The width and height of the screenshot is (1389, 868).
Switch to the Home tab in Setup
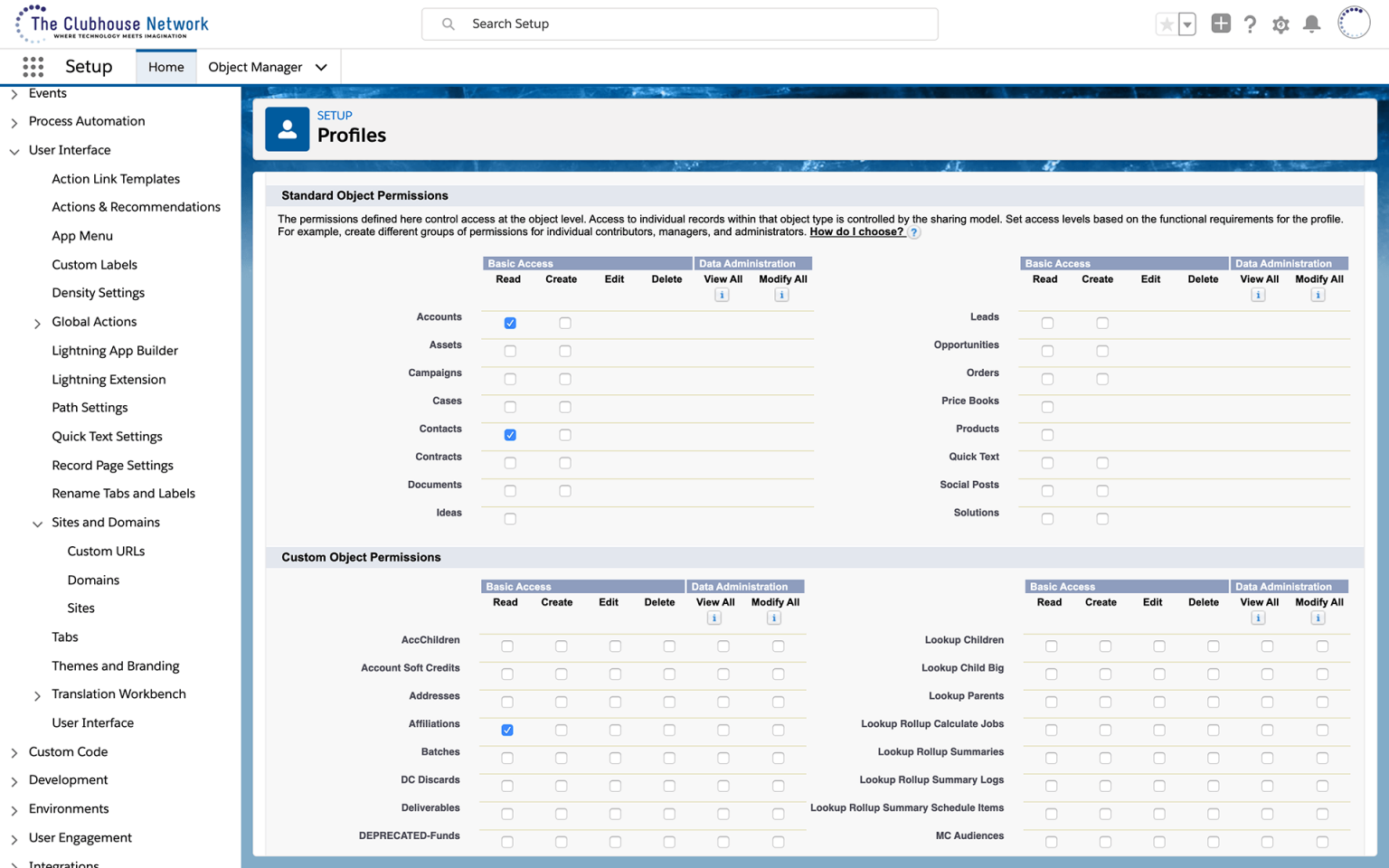coord(165,66)
